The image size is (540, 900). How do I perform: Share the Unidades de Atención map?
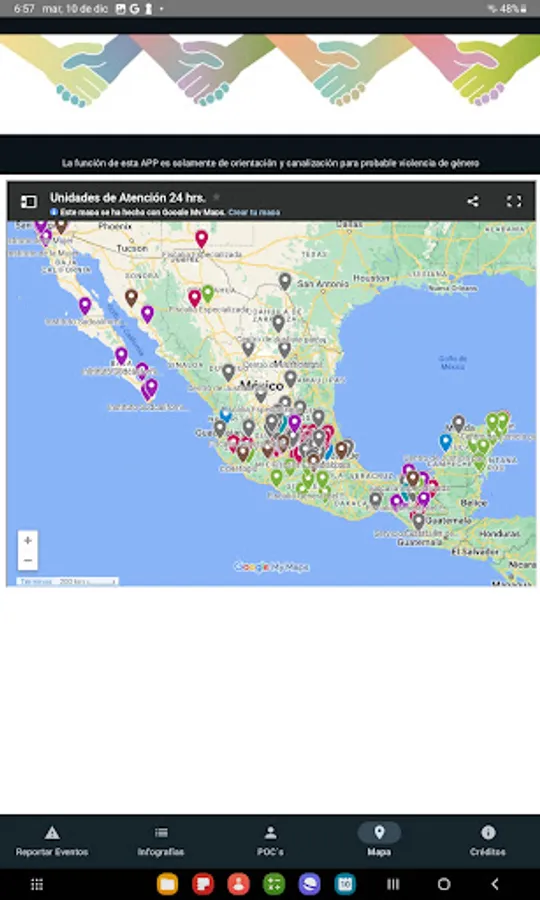pyautogui.click(x=473, y=201)
